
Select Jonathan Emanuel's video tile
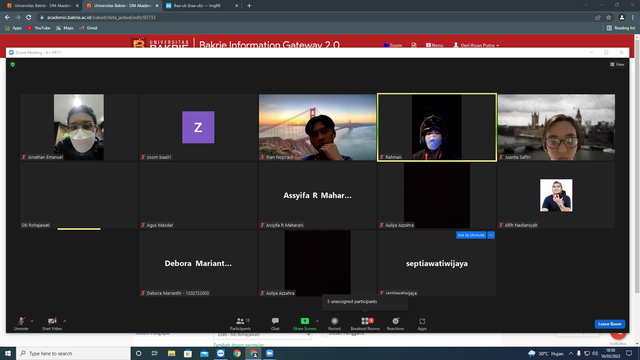79,127
